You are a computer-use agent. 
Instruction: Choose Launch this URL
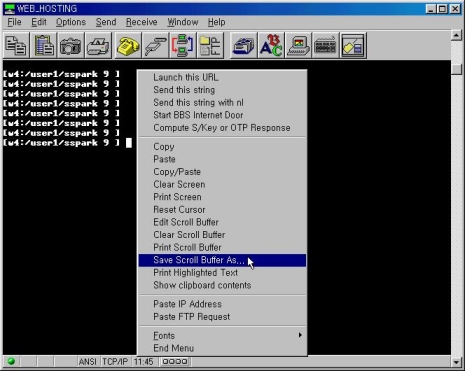coord(222,77)
